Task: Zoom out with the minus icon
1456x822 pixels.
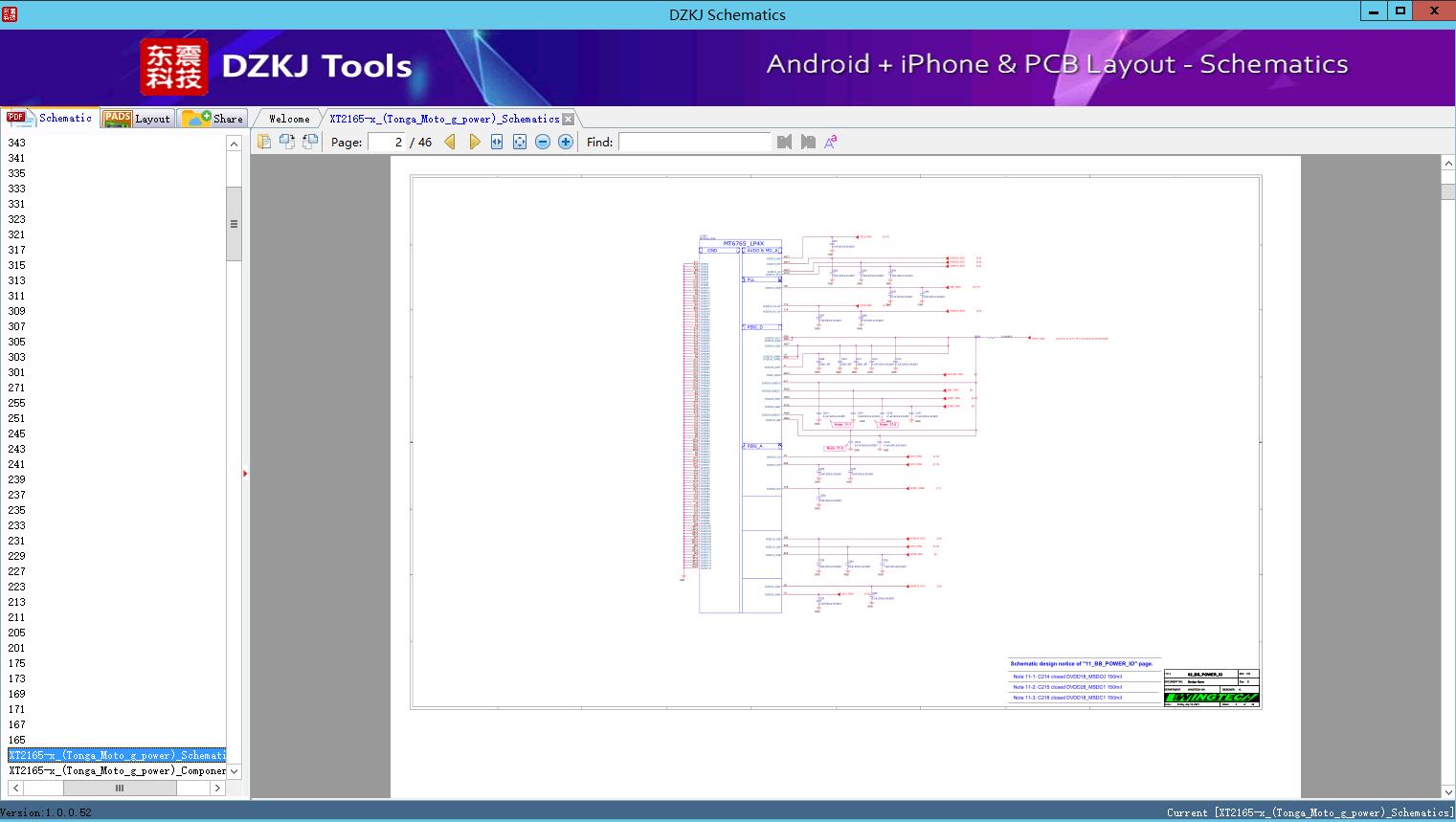Action: point(543,142)
